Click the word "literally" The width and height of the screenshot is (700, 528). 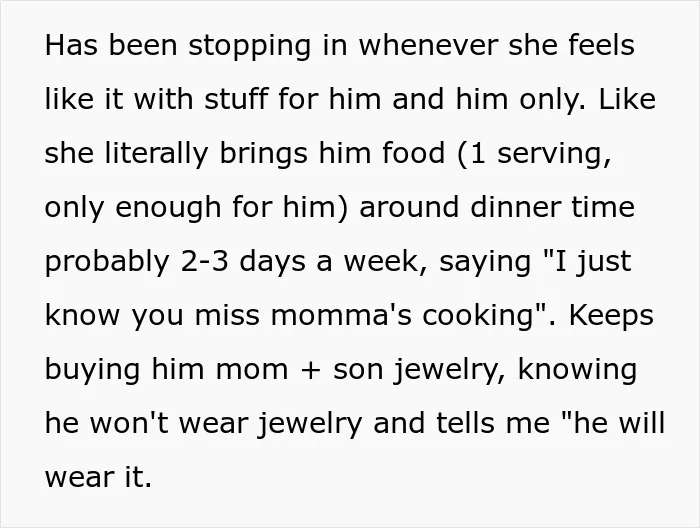tap(157, 153)
